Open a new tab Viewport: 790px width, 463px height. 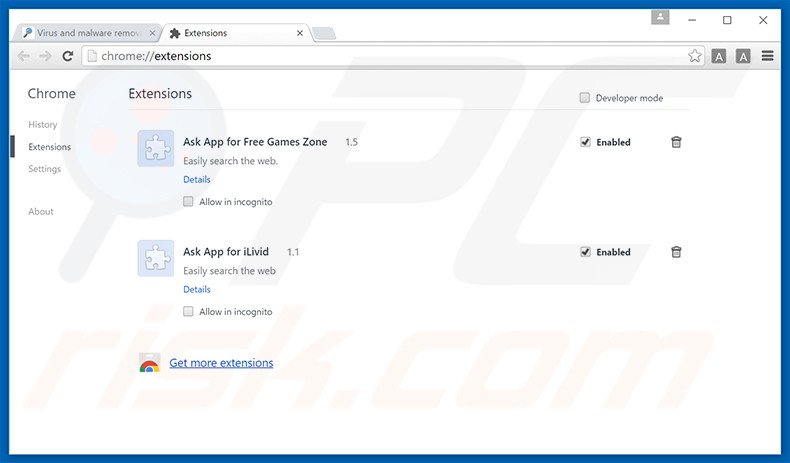pos(324,34)
